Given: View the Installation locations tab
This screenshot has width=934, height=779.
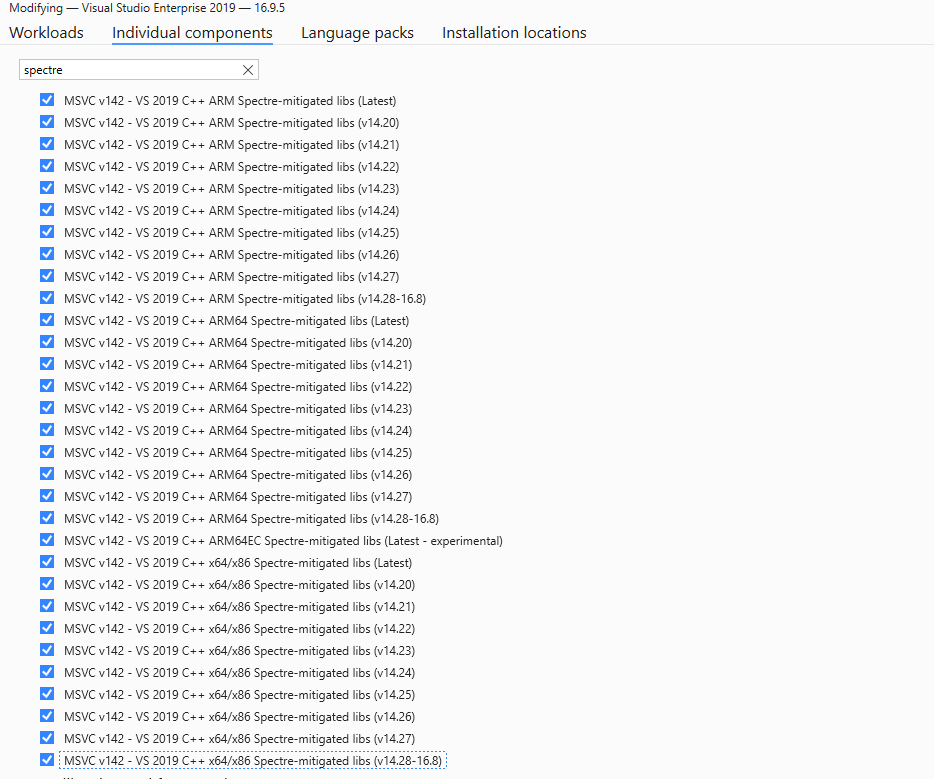Looking at the screenshot, I should 513,32.
